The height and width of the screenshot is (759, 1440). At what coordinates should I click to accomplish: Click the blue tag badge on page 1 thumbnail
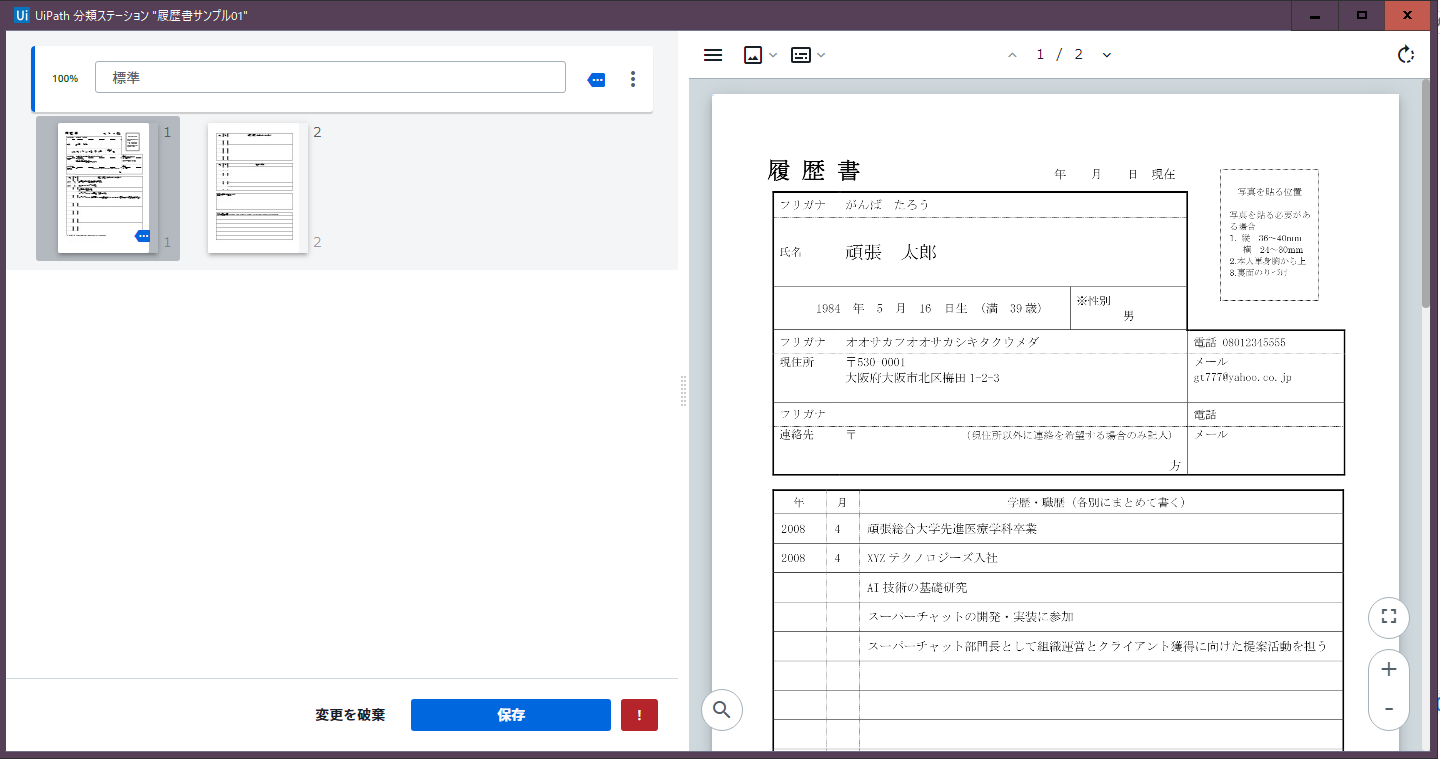142,236
